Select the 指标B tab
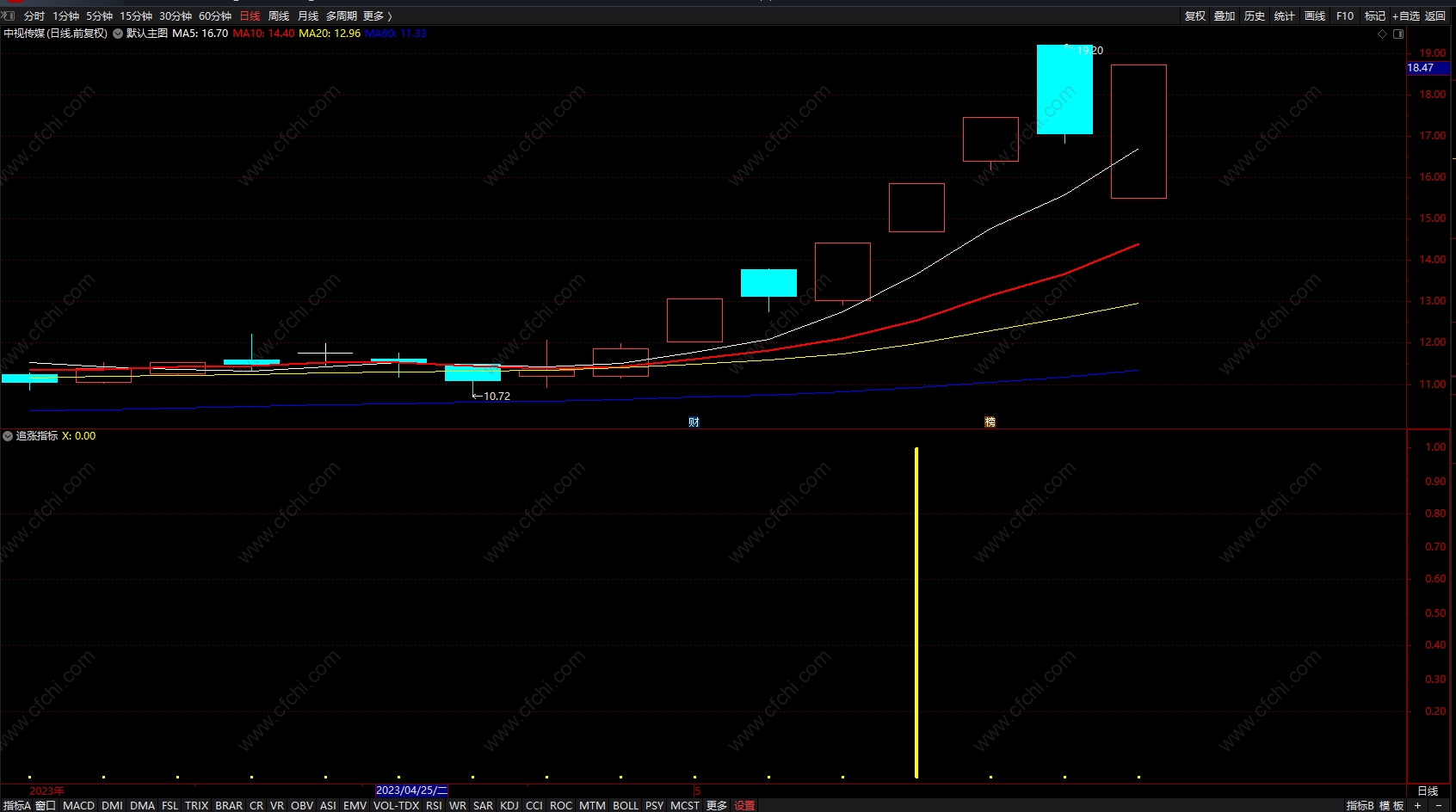The height and width of the screenshot is (812, 1456). pyautogui.click(x=1360, y=805)
